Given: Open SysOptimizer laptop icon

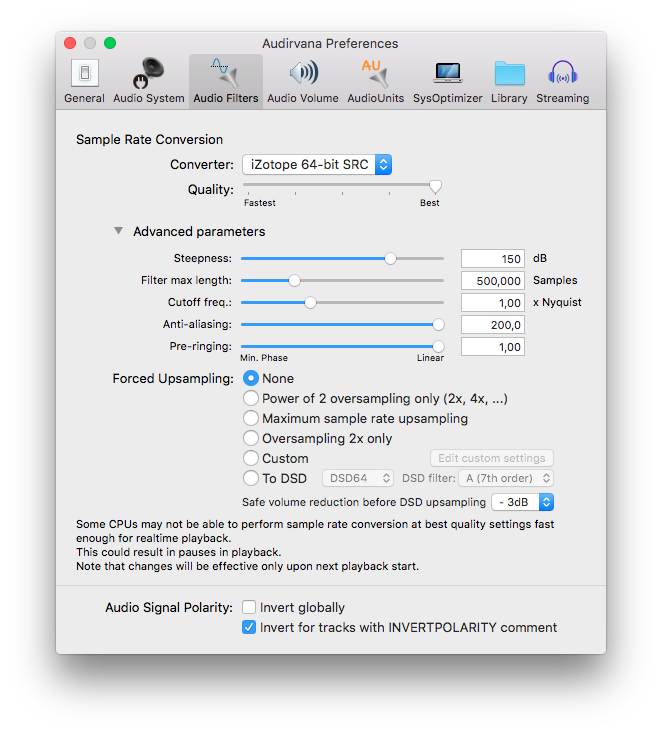Looking at the screenshot, I should click(448, 73).
